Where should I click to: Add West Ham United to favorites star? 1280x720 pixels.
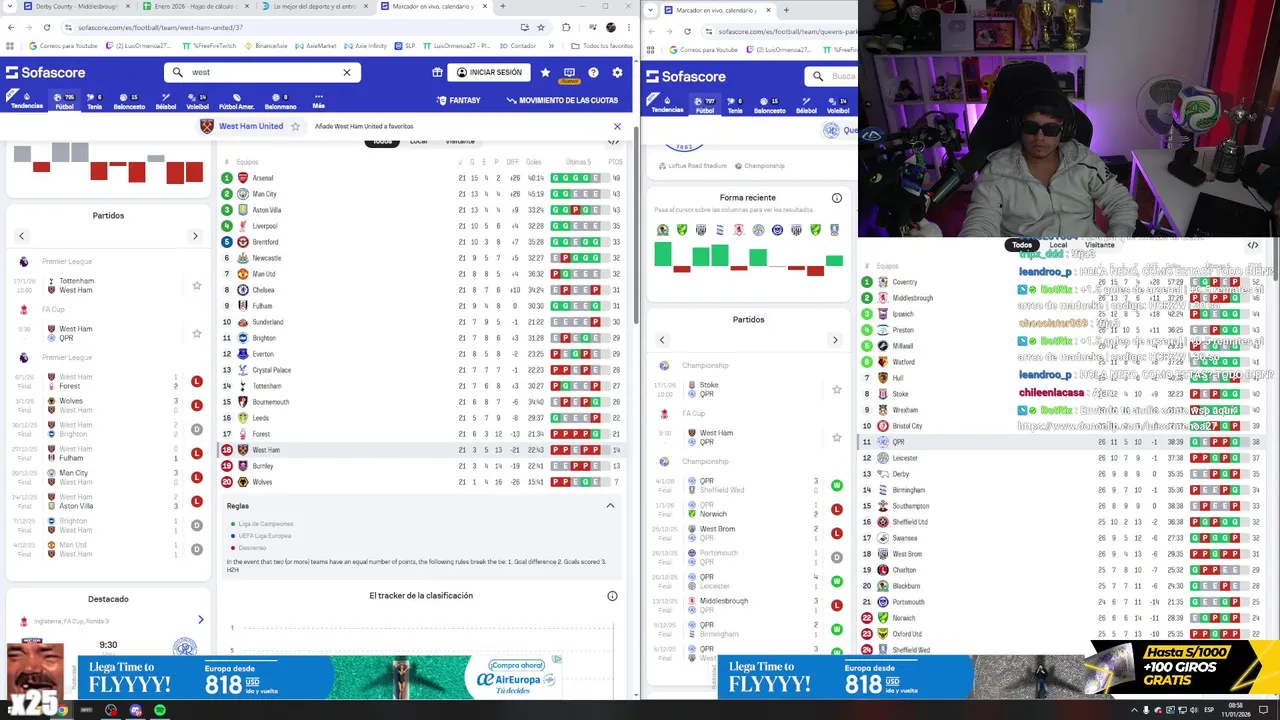(295, 126)
